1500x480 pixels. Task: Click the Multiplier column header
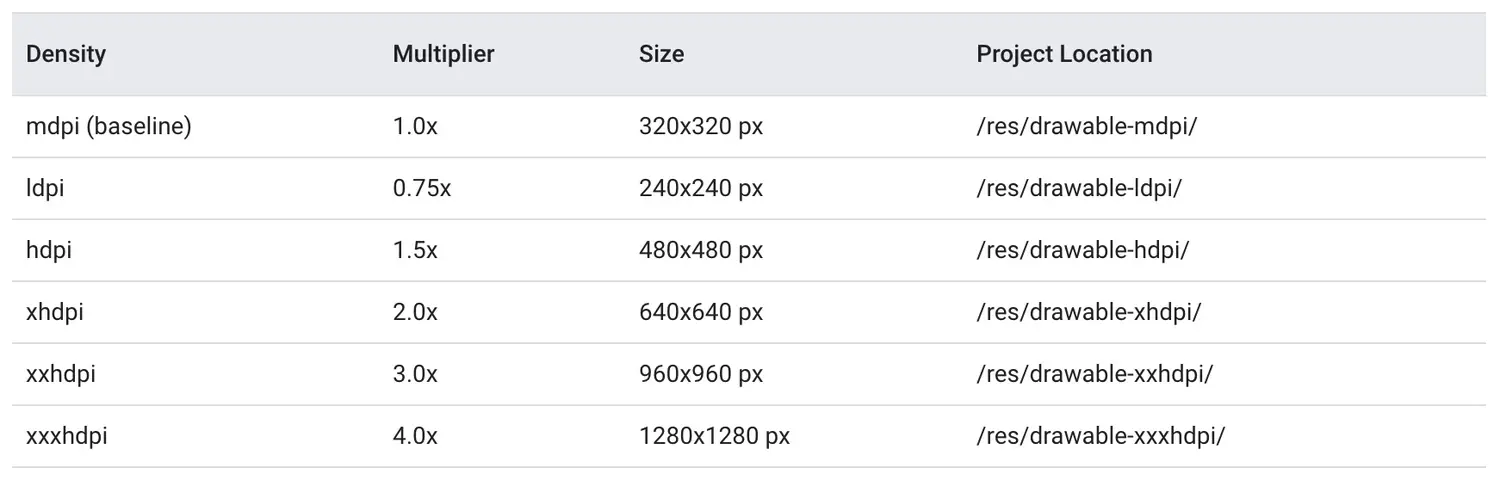tap(443, 54)
